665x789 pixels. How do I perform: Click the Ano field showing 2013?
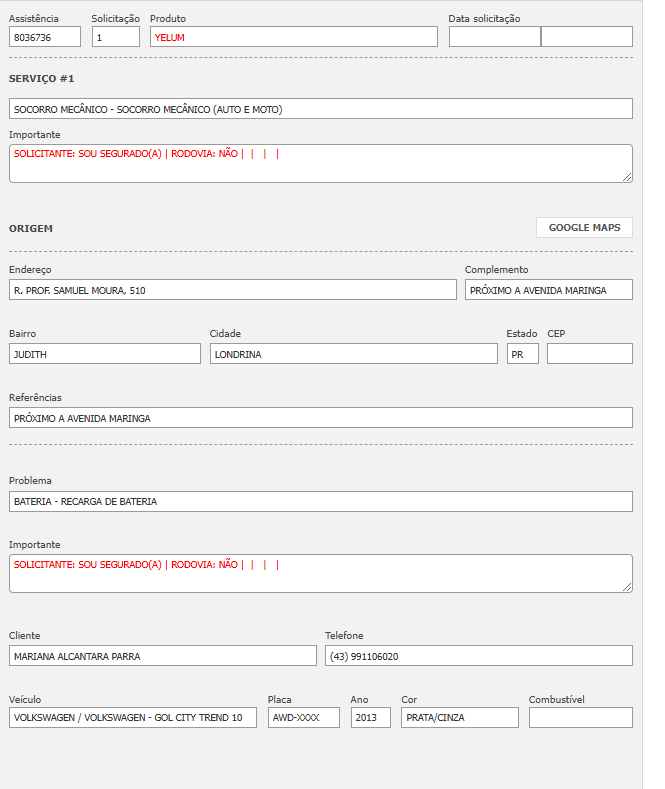(370, 718)
